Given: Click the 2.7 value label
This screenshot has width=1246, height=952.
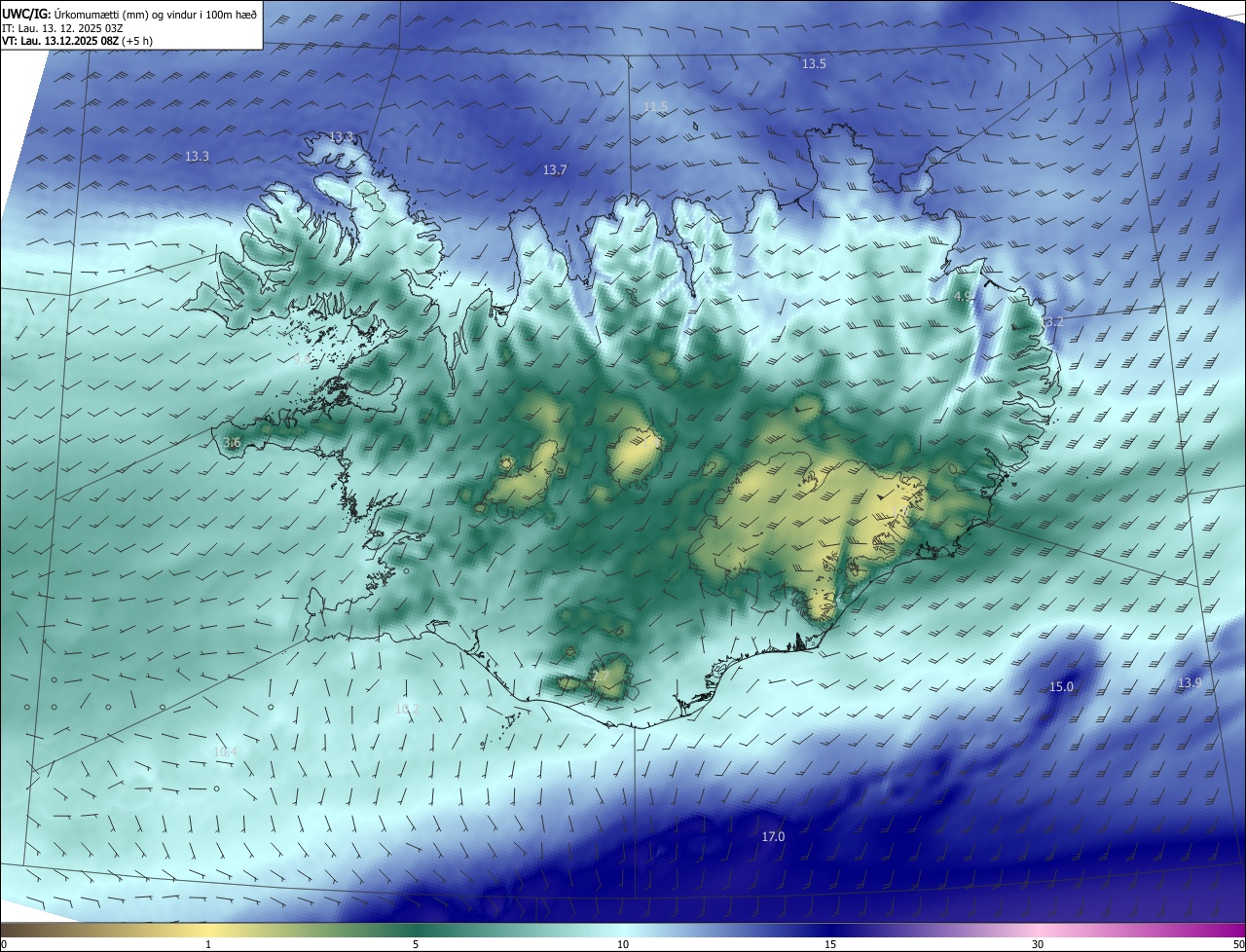Looking at the screenshot, I should 601,676.
